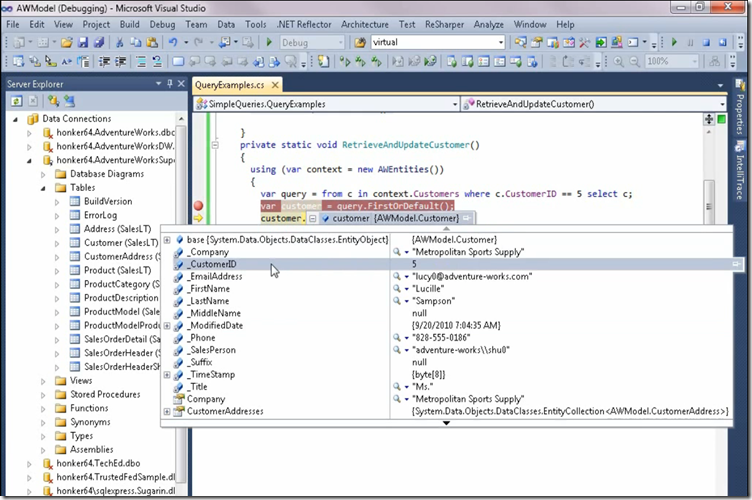Click the Paste clipboard icon
Screen dimensions: 752x500
(152, 43)
